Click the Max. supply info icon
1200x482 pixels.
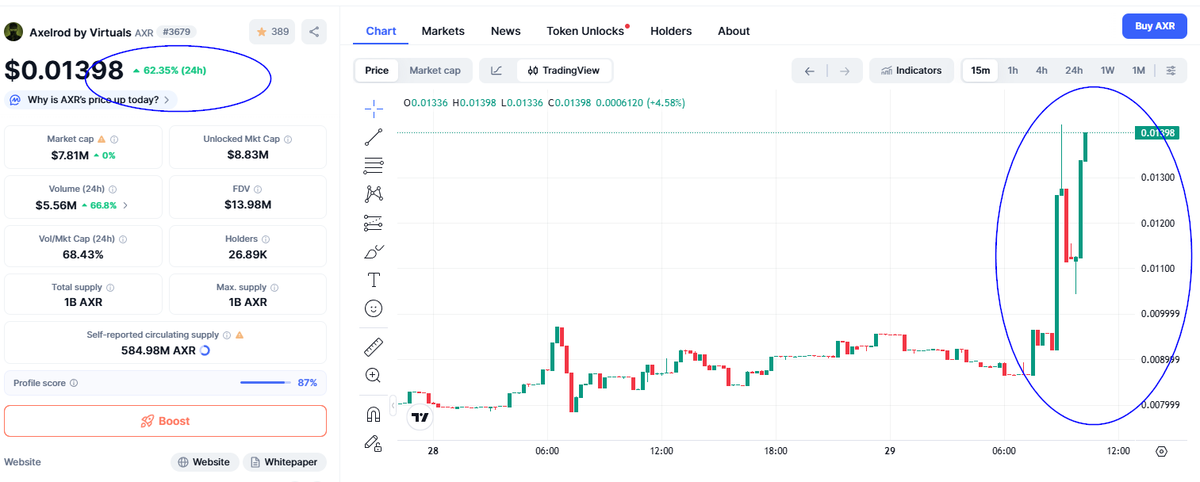coord(273,288)
